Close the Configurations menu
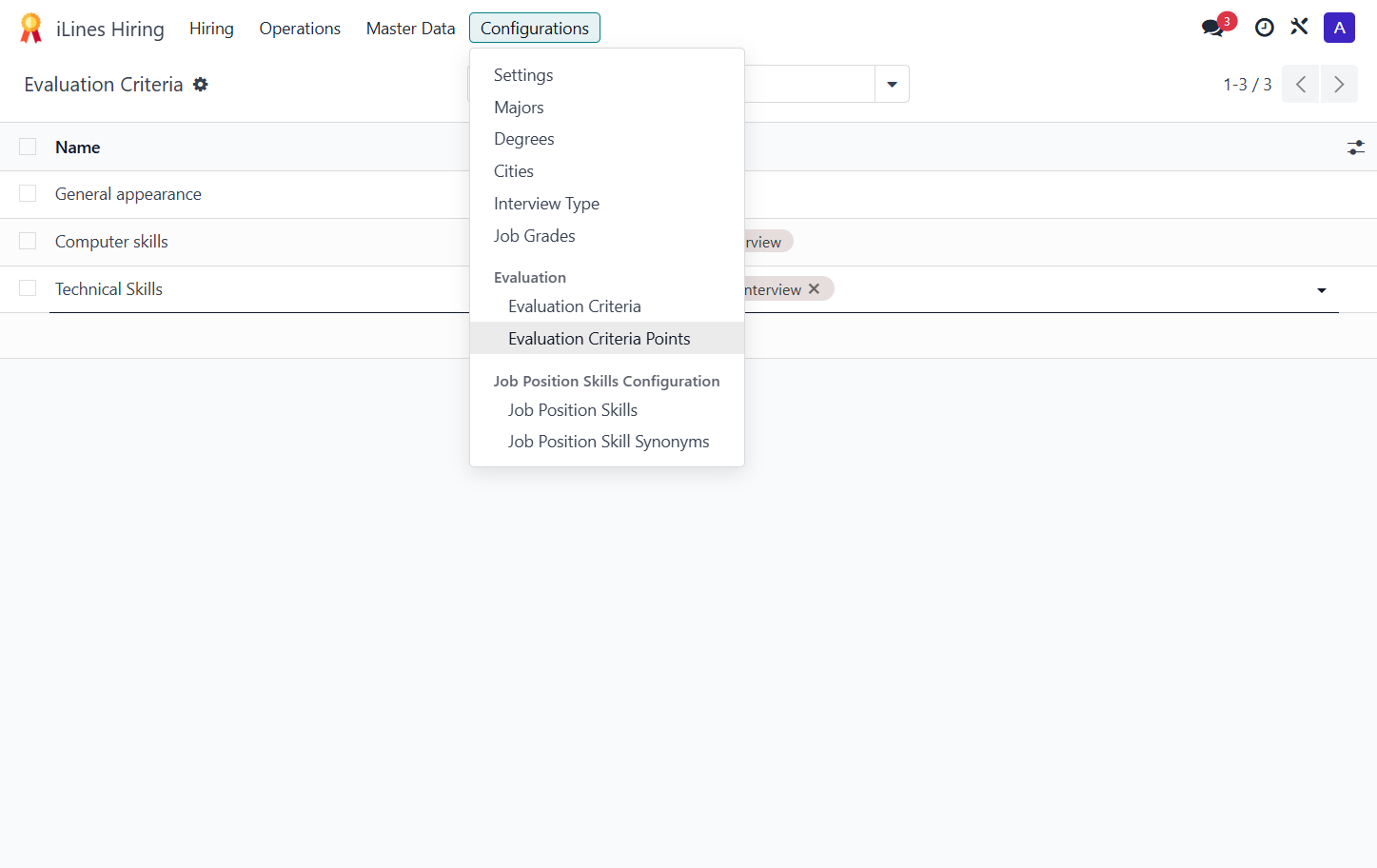Image resolution: width=1377 pixels, height=868 pixels. tap(535, 29)
